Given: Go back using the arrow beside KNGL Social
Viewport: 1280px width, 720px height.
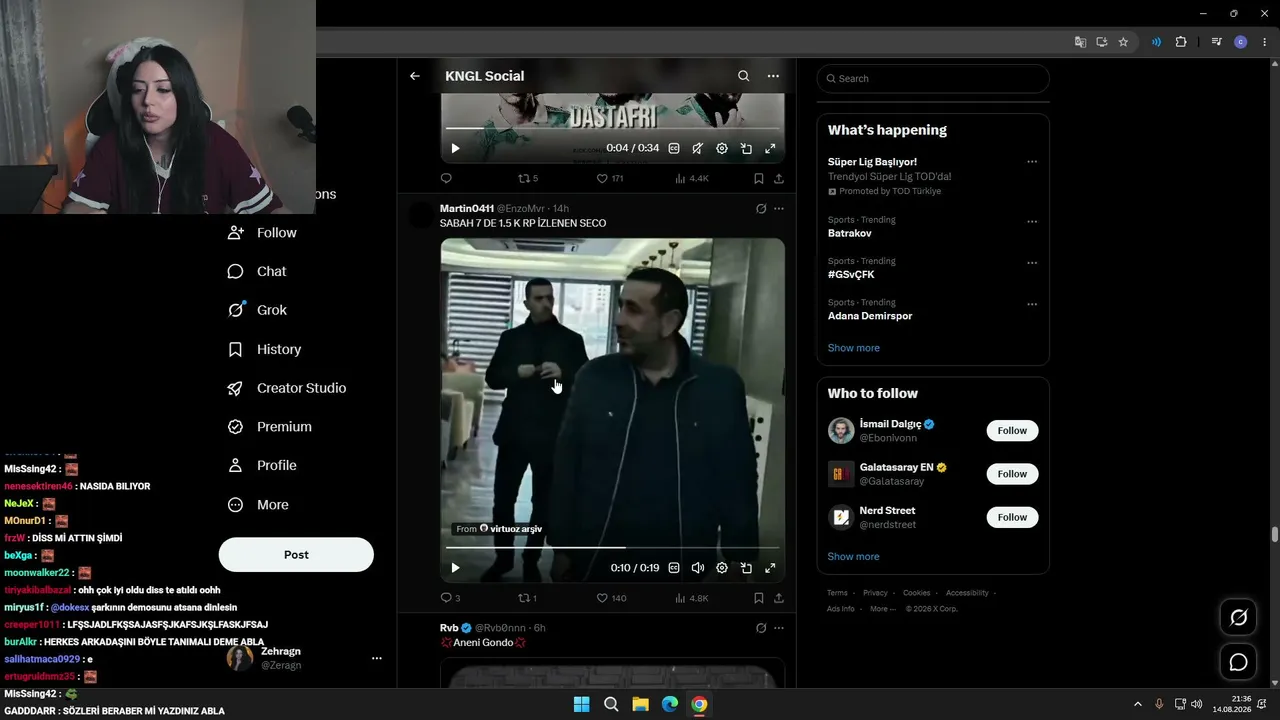Looking at the screenshot, I should tap(415, 76).
